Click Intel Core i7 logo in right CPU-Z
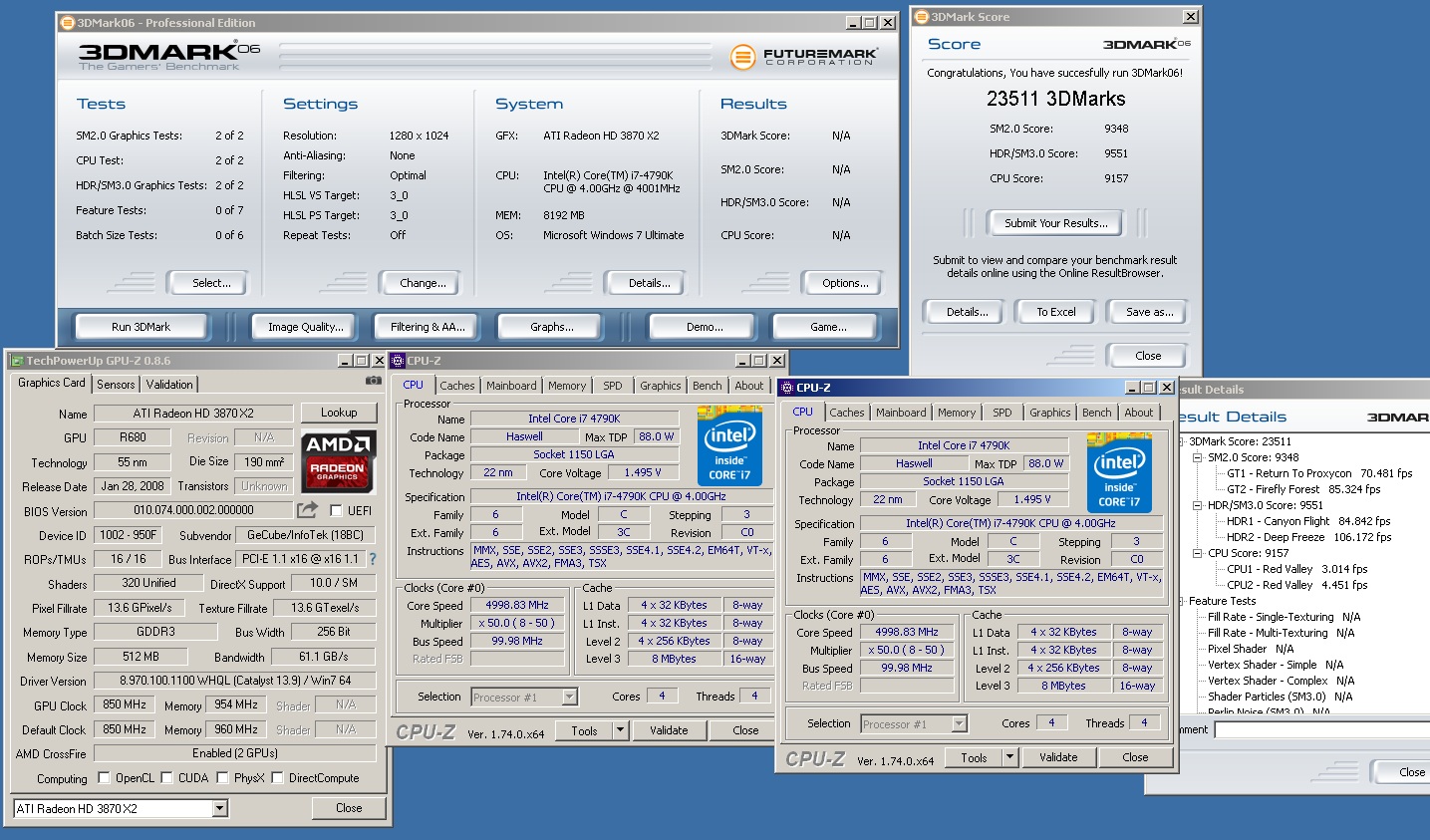This screenshot has height=840, width=1430. point(1119,471)
